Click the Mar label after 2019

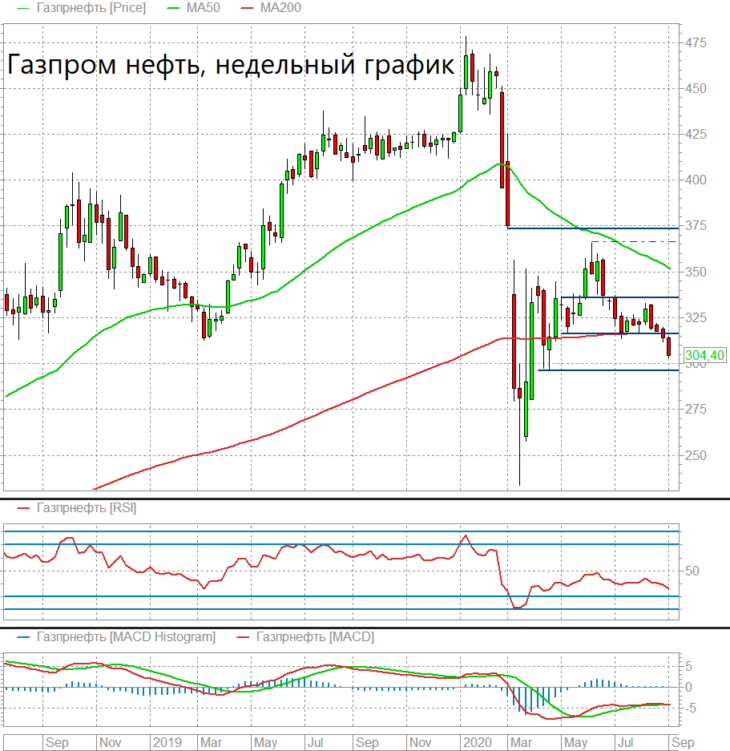(211, 742)
